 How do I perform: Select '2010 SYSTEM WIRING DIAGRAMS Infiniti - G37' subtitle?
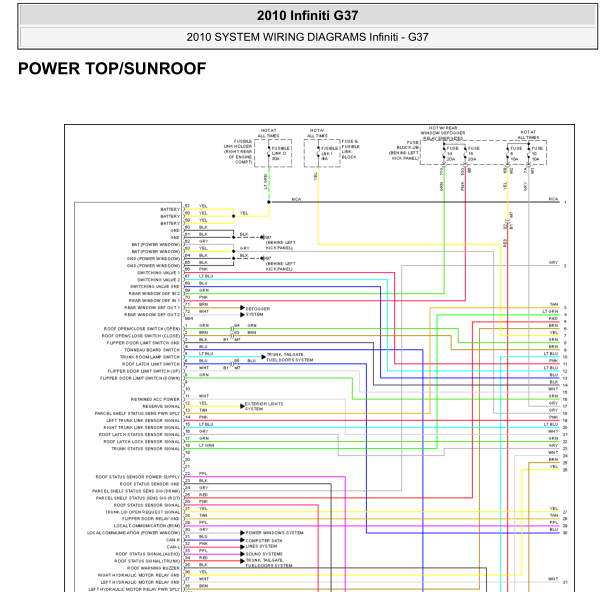tap(307, 37)
